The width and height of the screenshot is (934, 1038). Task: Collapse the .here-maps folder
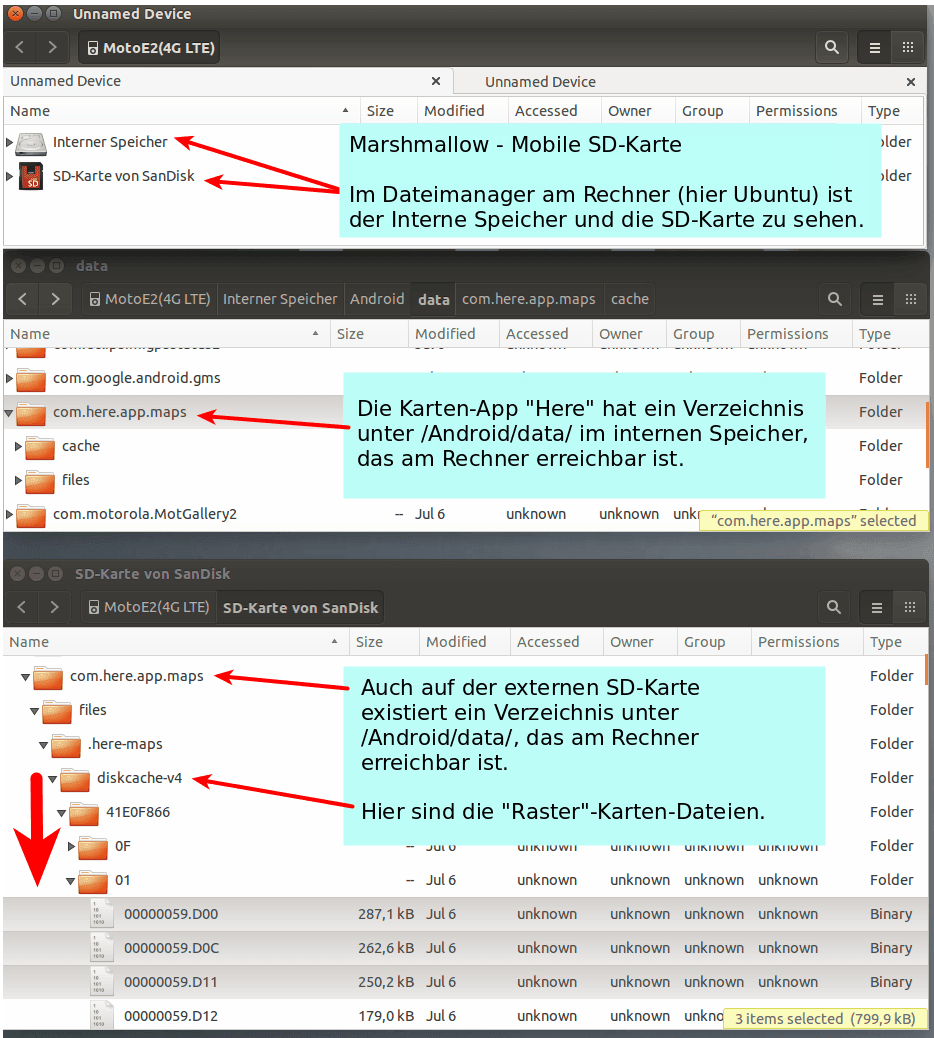tap(43, 745)
